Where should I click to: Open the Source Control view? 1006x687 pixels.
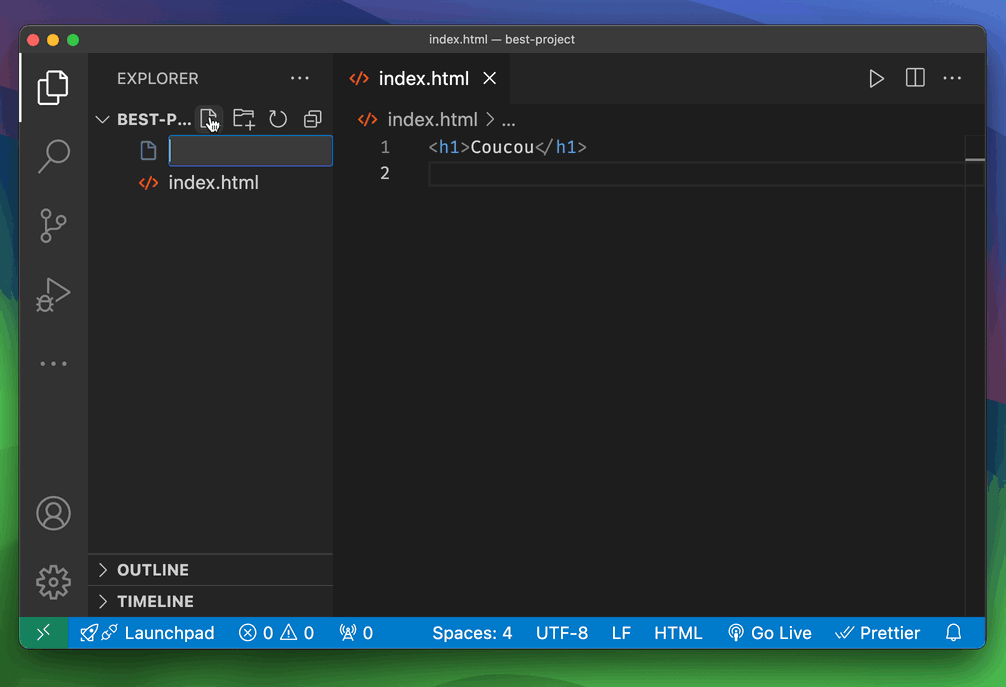pyautogui.click(x=53, y=225)
